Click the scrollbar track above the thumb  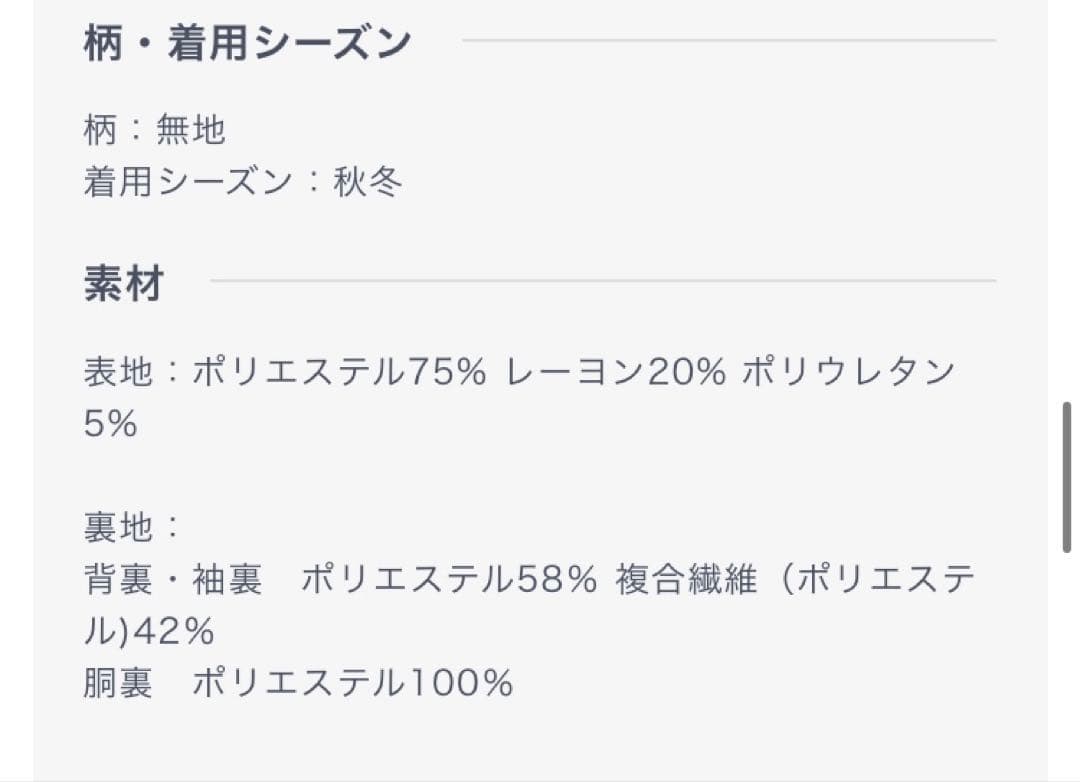(1067, 200)
